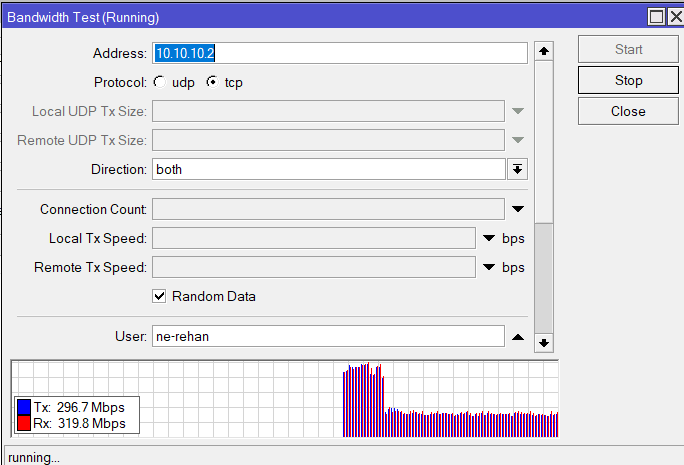Click the Tx 296.7 Mbps value
Image resolution: width=684 pixels, height=465 pixels.
click(x=90, y=407)
